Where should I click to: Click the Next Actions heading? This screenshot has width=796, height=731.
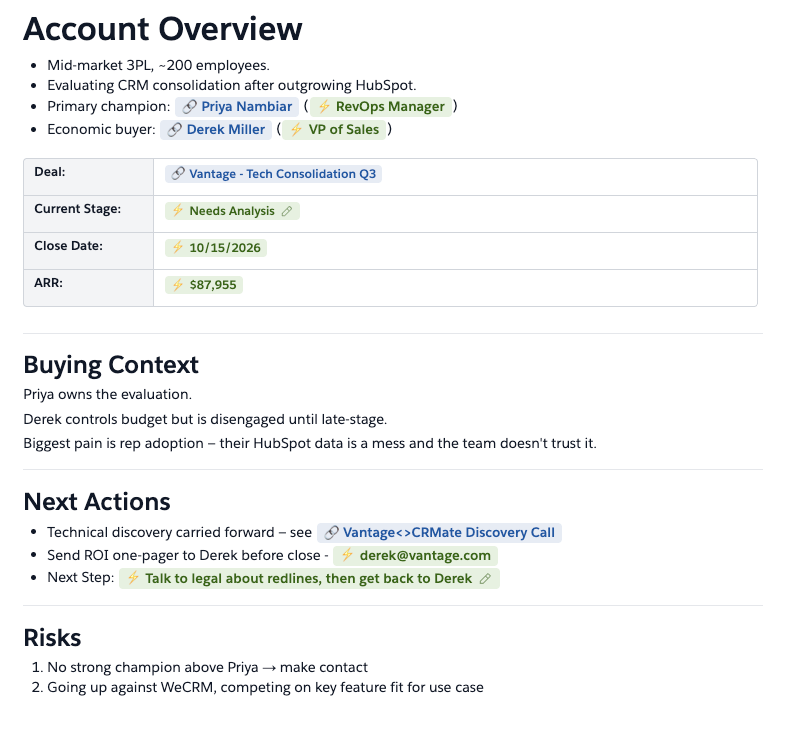(x=96, y=502)
